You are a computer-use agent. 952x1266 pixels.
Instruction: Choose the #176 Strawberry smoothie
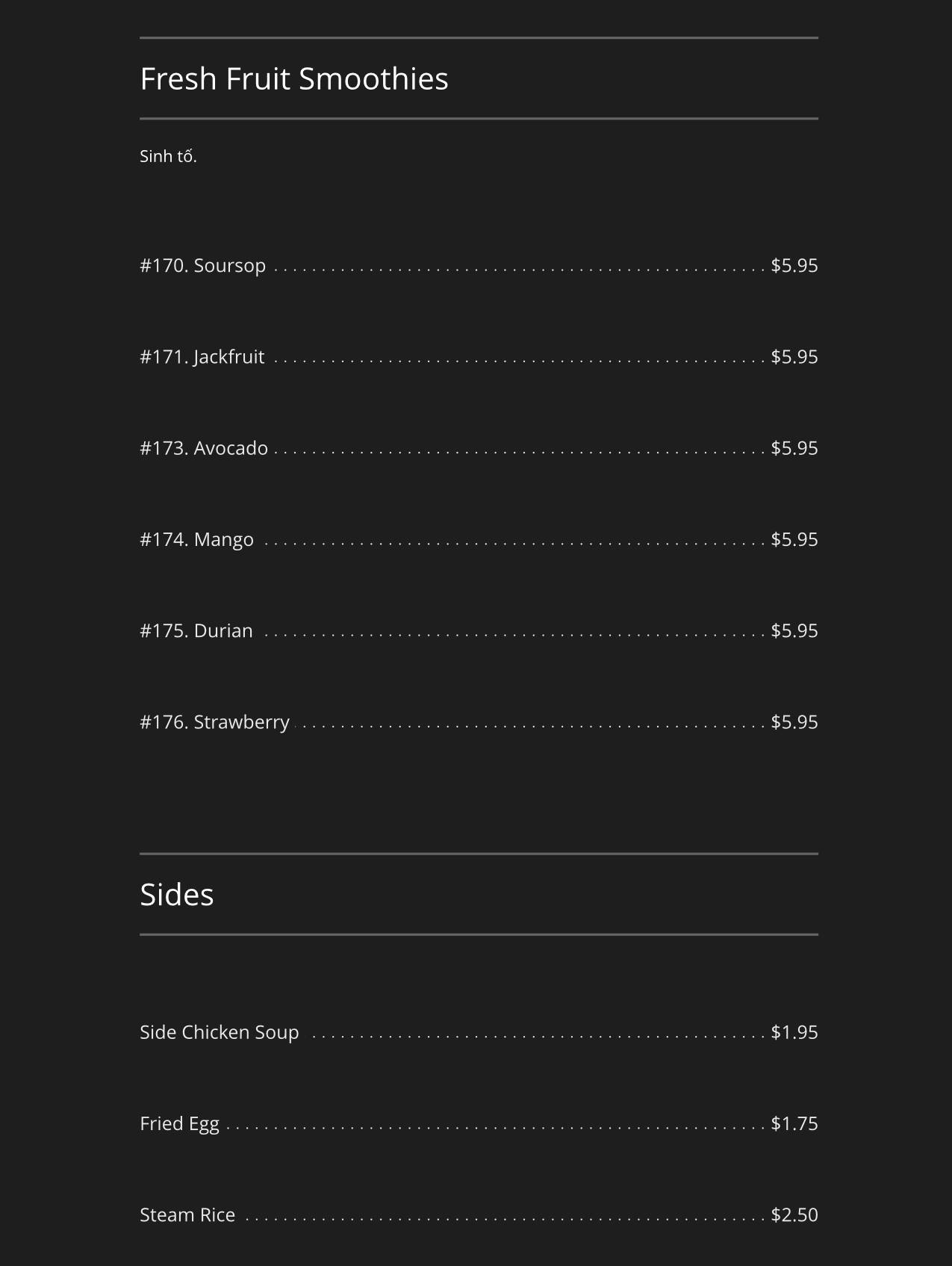[x=214, y=722]
